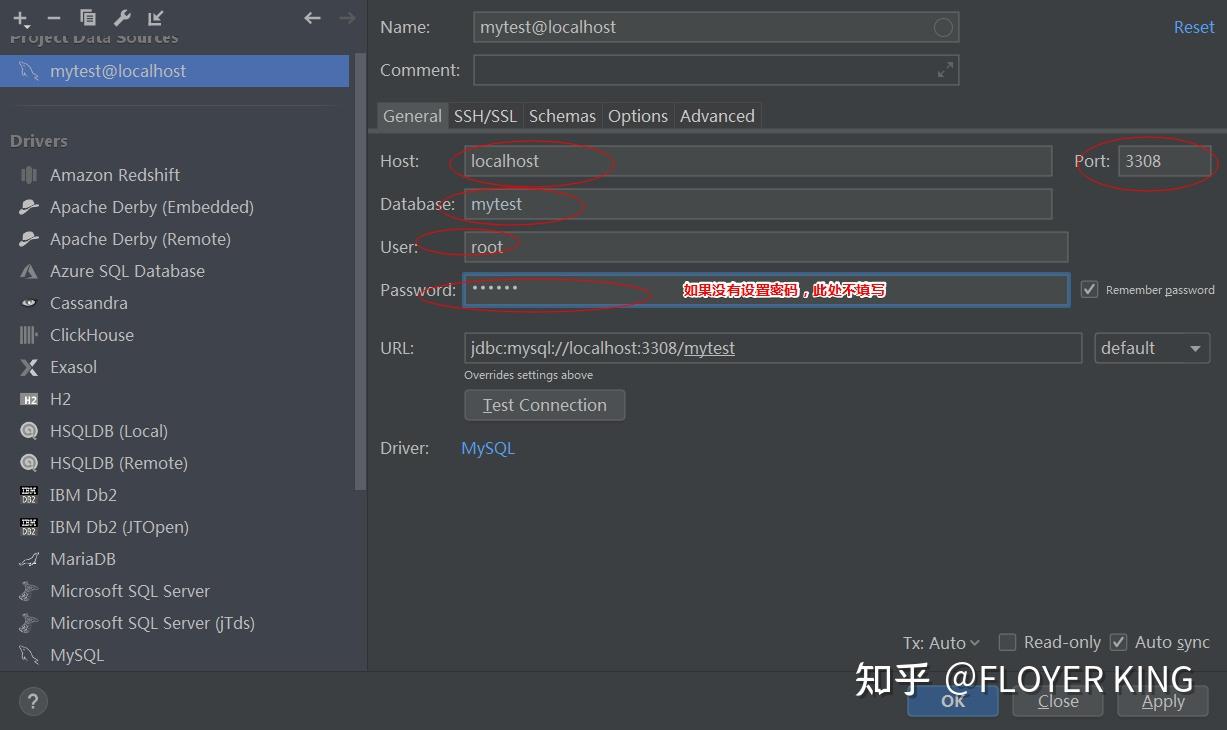Click inside the URL input field
This screenshot has width=1227, height=730.
[x=770, y=347]
